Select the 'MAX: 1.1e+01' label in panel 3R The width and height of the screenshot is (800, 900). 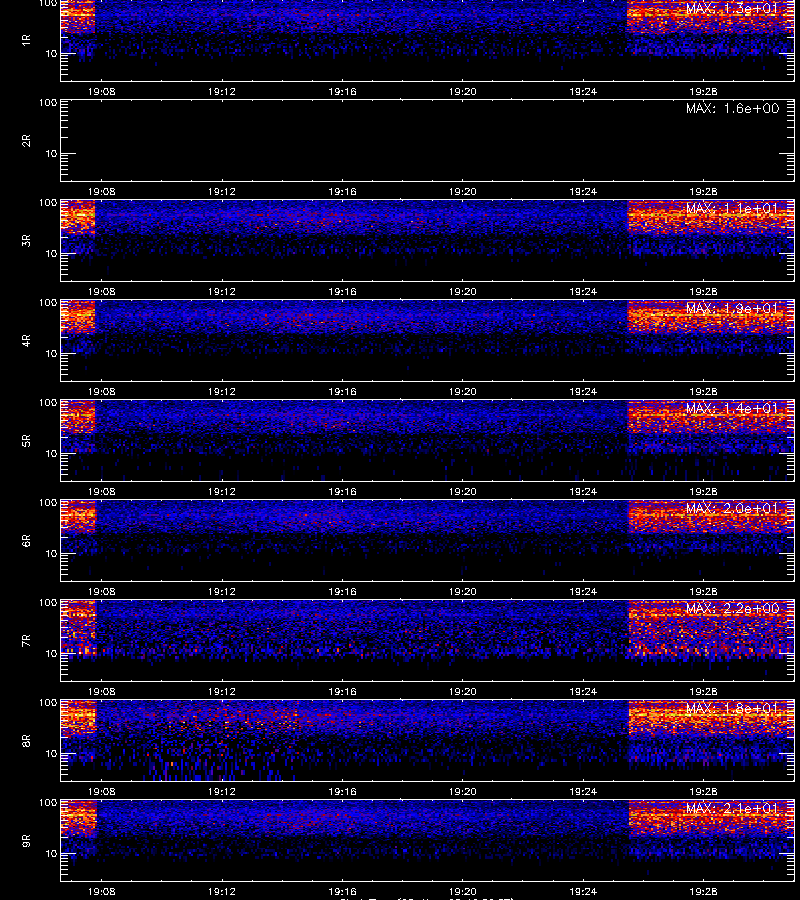[x=732, y=208]
